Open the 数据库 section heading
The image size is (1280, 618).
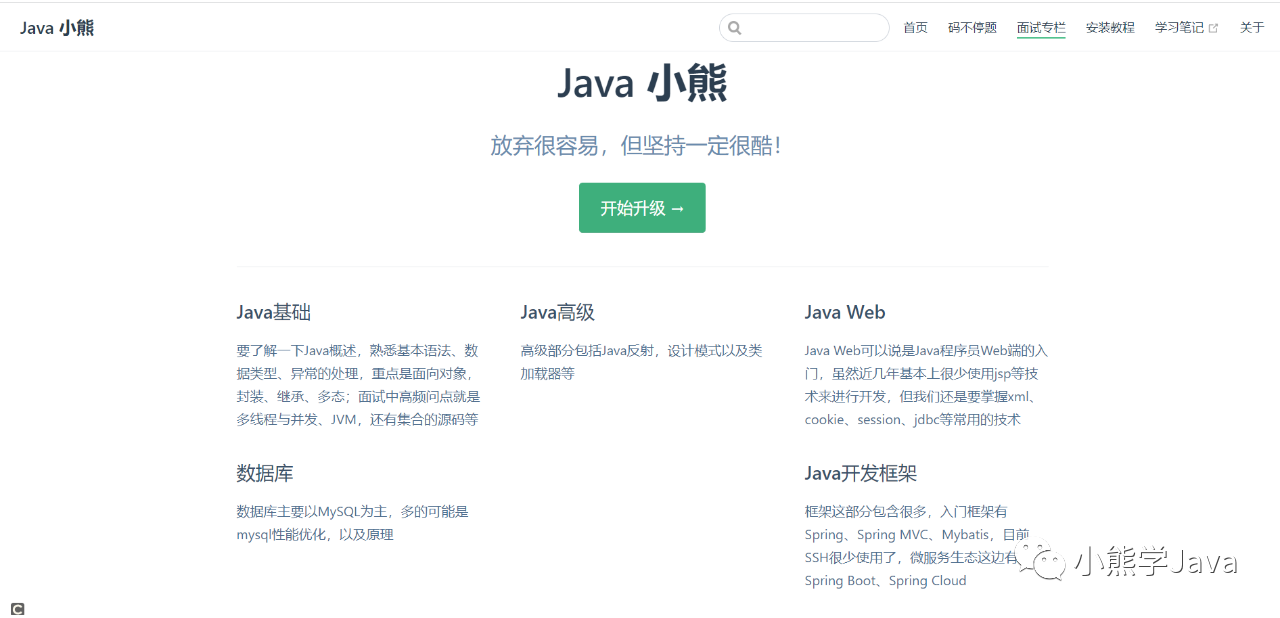pos(264,473)
